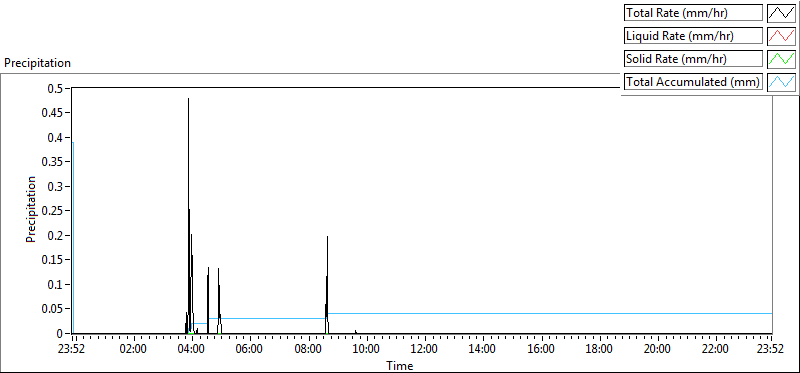
Task: Click the Solid Rate green plot sample icon
Action: [782, 59]
